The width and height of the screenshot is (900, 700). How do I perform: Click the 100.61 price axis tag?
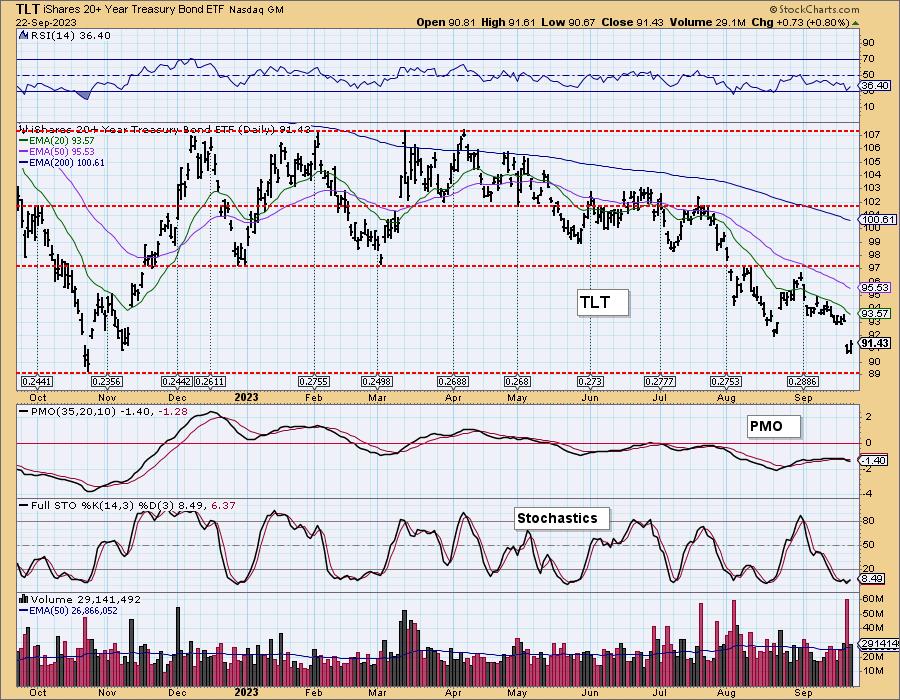[878, 220]
